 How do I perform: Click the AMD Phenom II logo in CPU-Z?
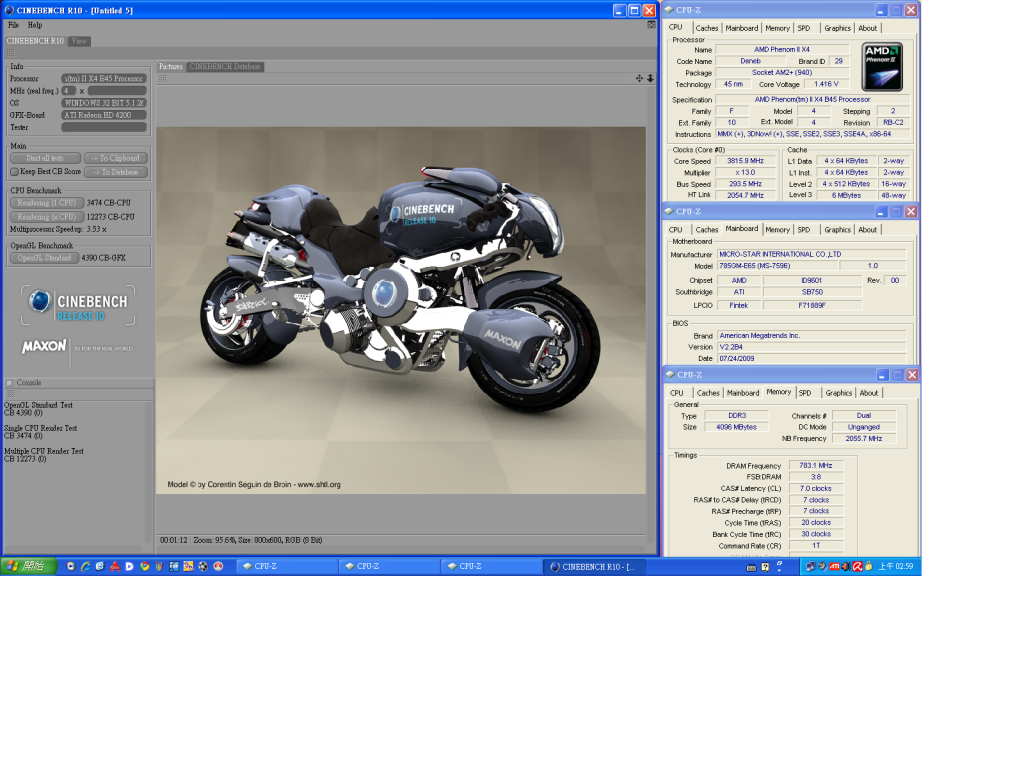click(882, 67)
